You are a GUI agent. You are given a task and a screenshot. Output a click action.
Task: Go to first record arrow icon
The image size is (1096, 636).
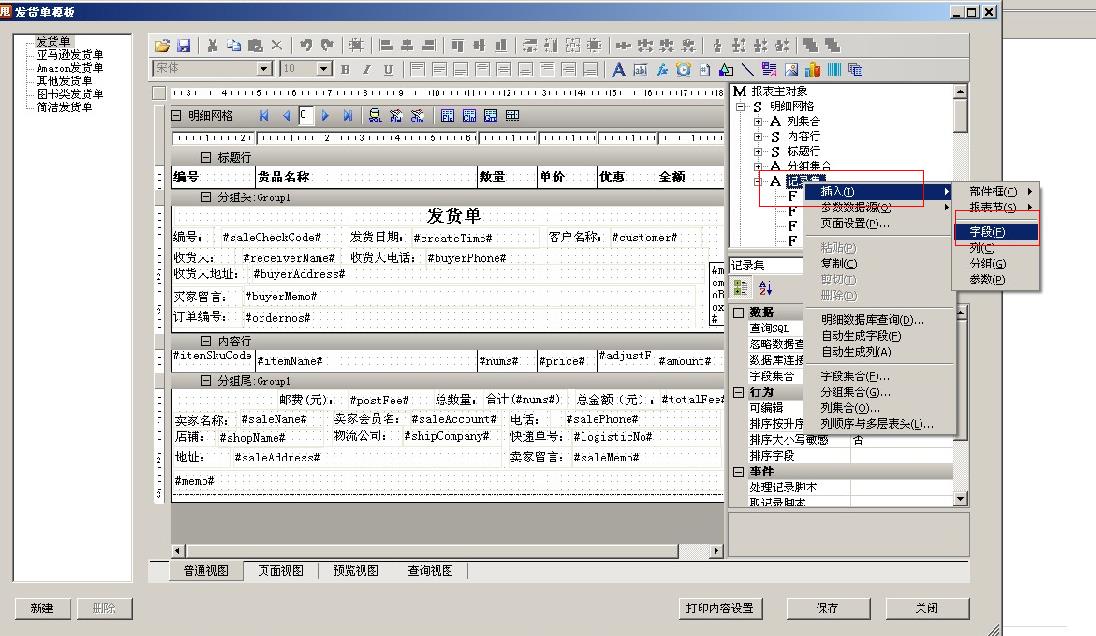(264, 116)
